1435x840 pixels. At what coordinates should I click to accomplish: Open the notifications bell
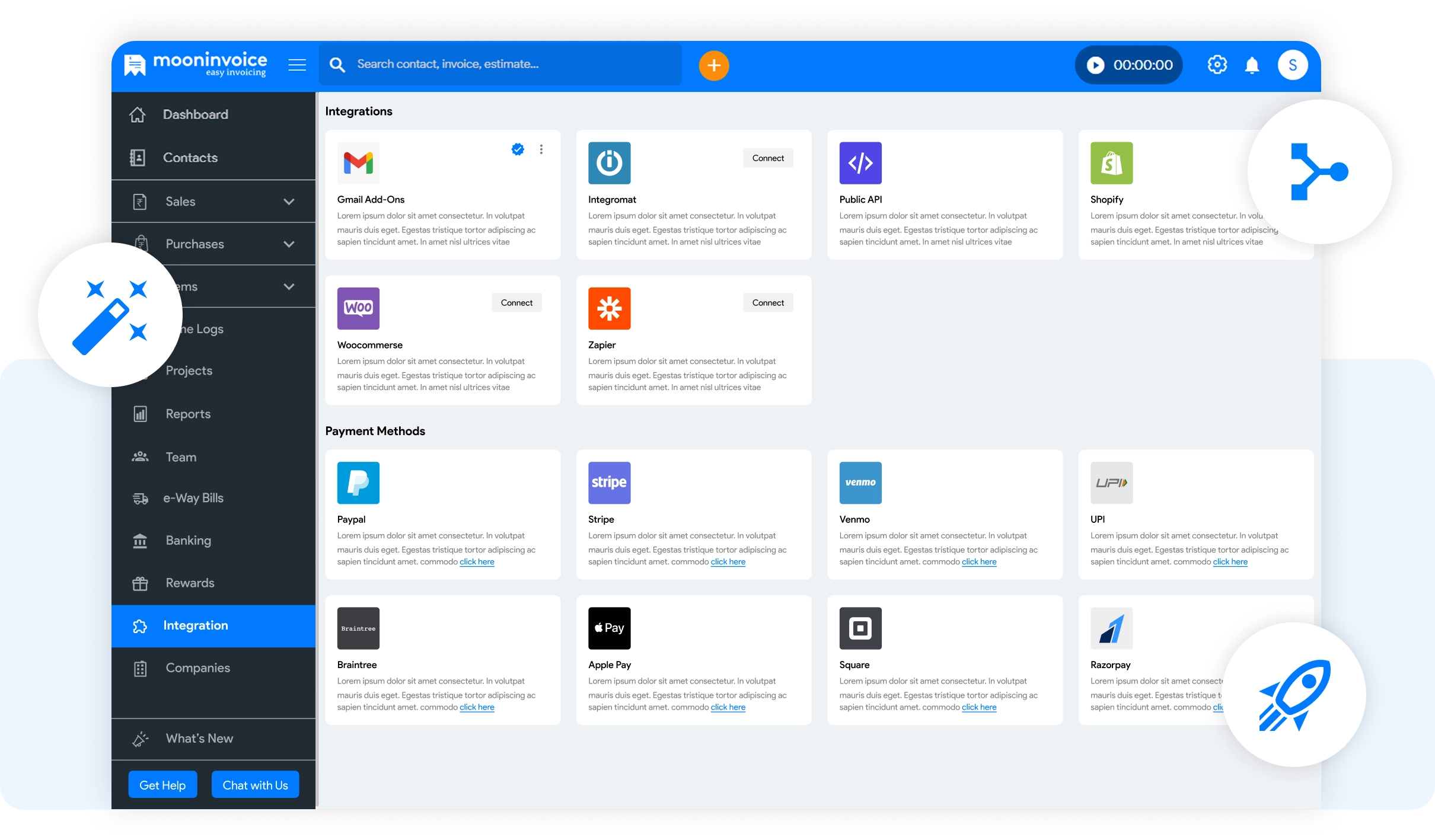(1252, 65)
